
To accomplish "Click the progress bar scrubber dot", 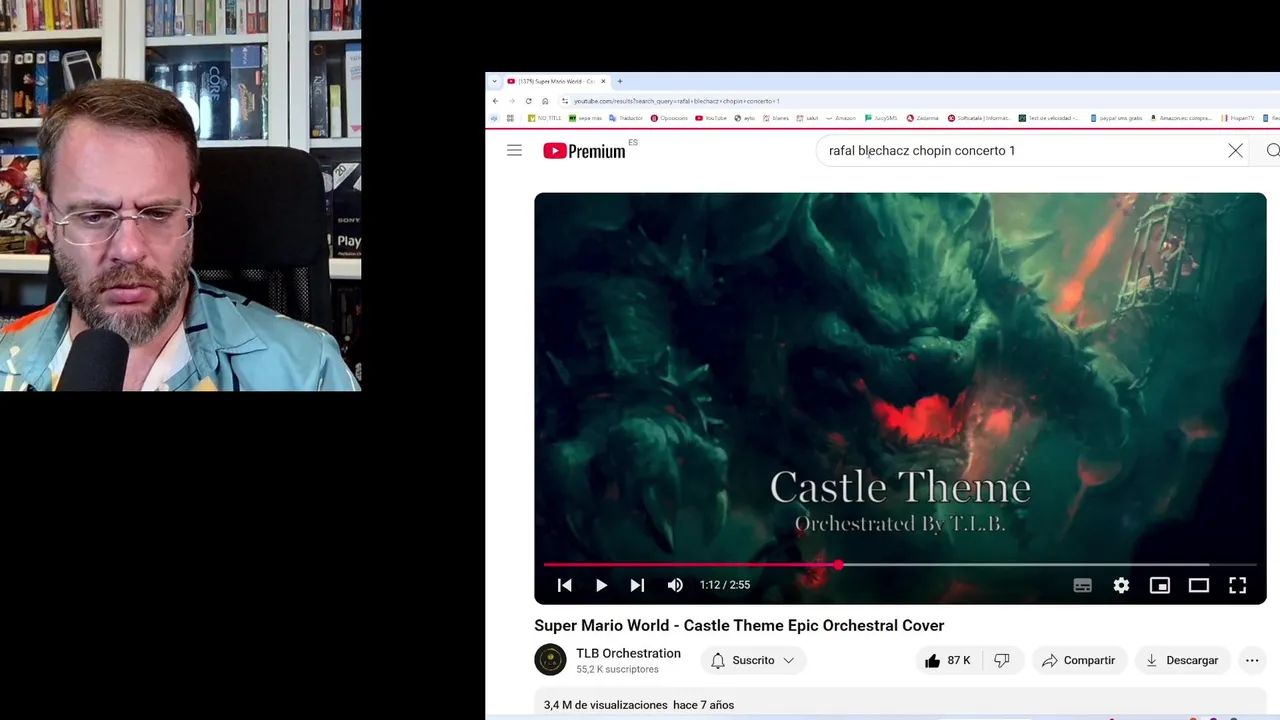I will [x=838, y=565].
